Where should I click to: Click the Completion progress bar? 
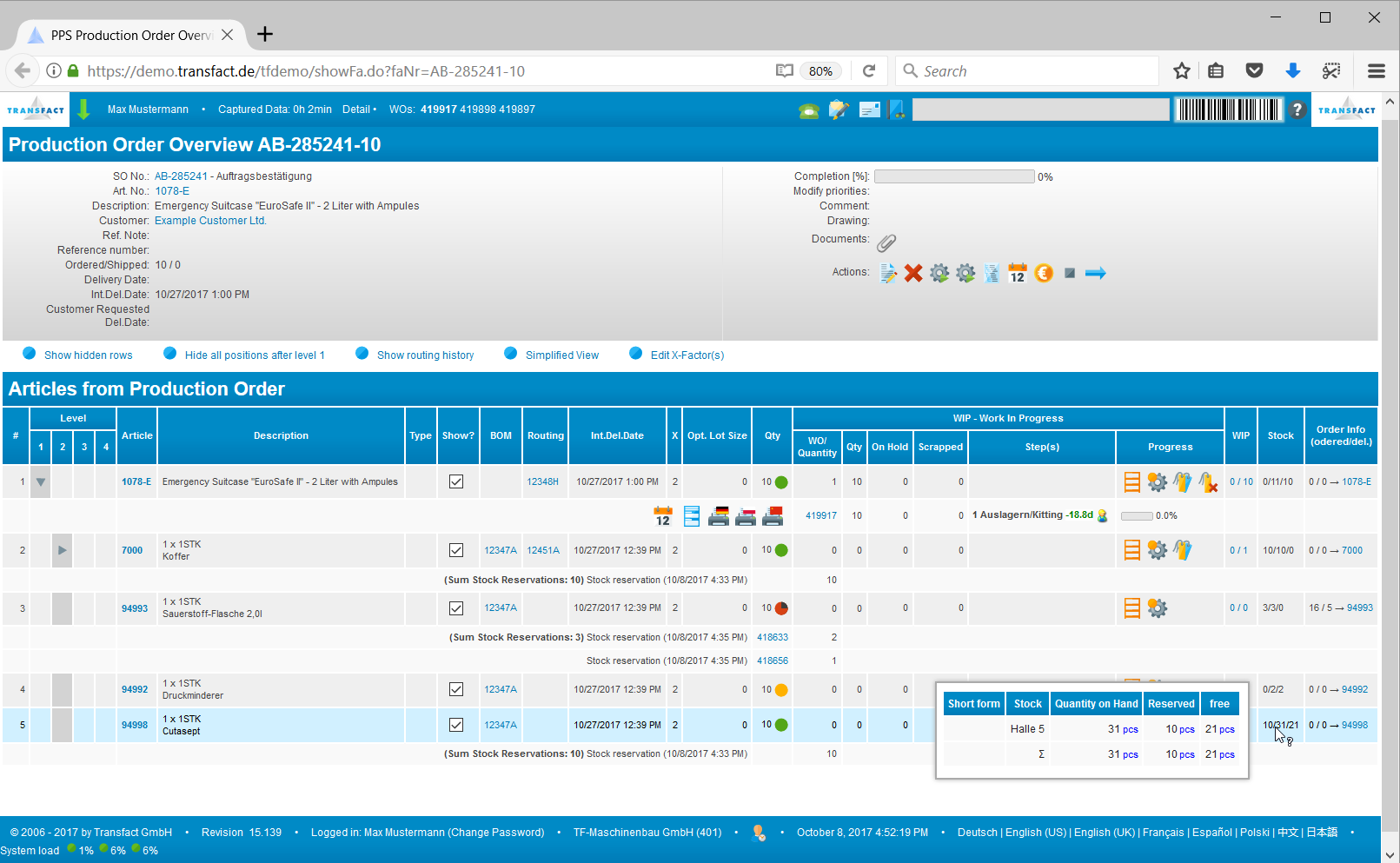[x=954, y=176]
